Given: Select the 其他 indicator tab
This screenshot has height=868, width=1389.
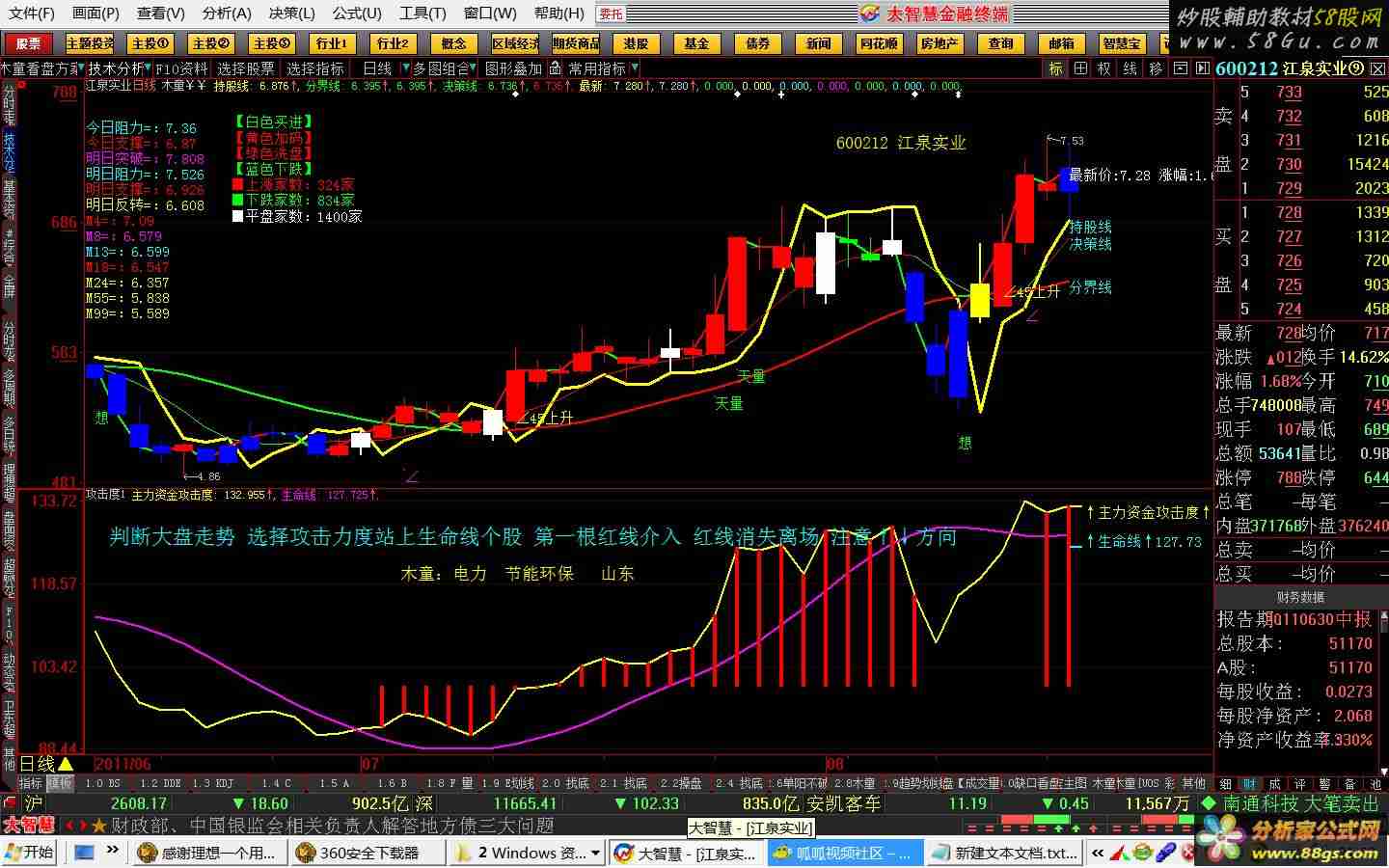Looking at the screenshot, I should pyautogui.click(x=1194, y=783).
